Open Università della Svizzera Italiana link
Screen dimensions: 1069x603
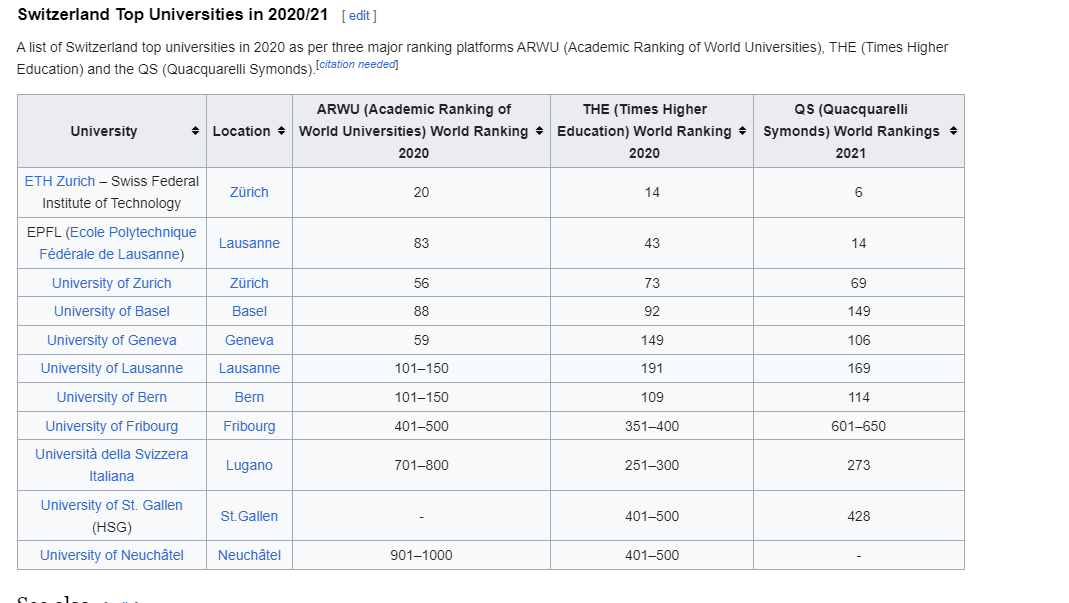[112, 465]
